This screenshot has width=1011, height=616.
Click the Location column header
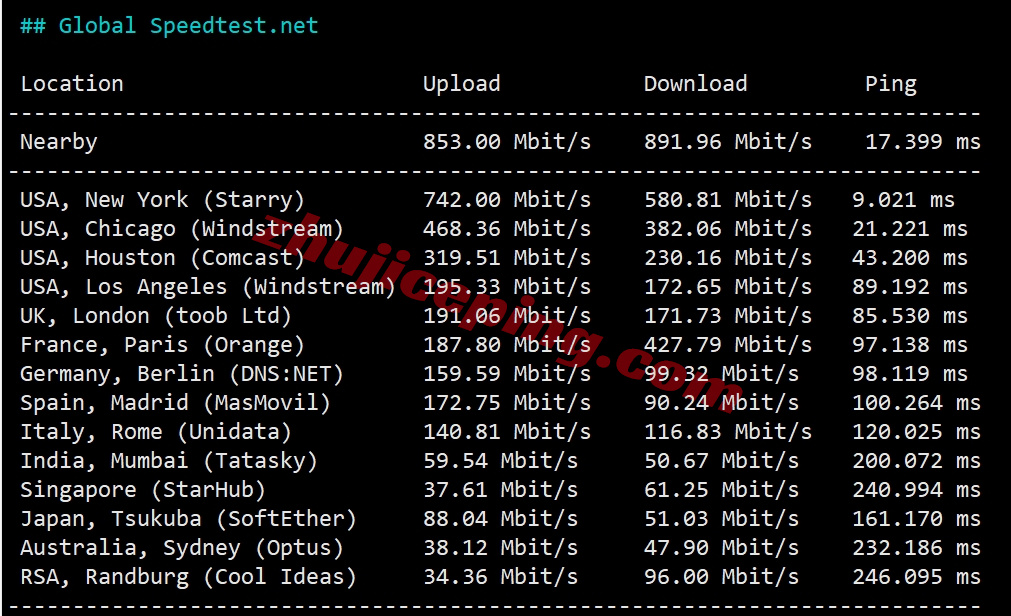click(72, 84)
